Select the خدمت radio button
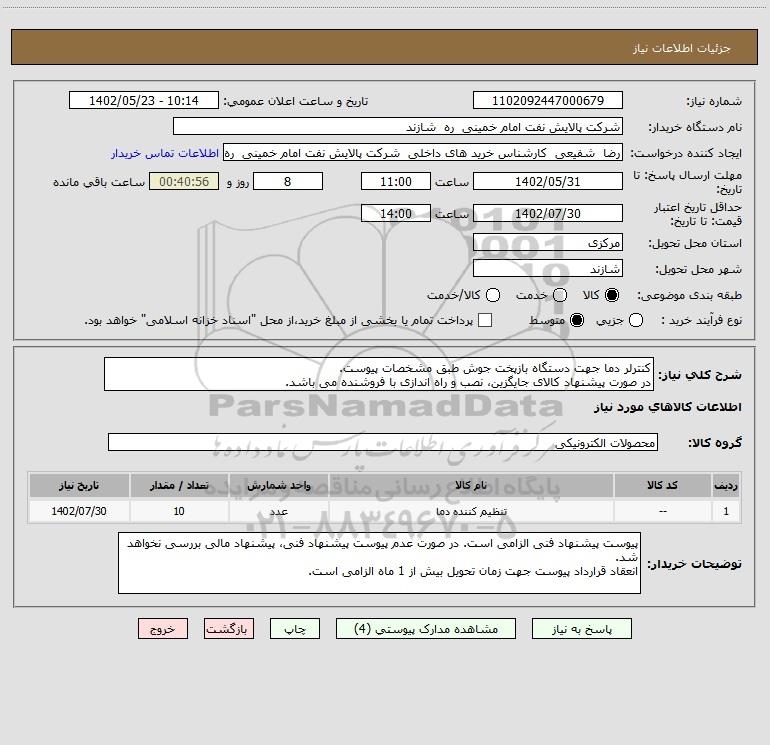 [560, 295]
